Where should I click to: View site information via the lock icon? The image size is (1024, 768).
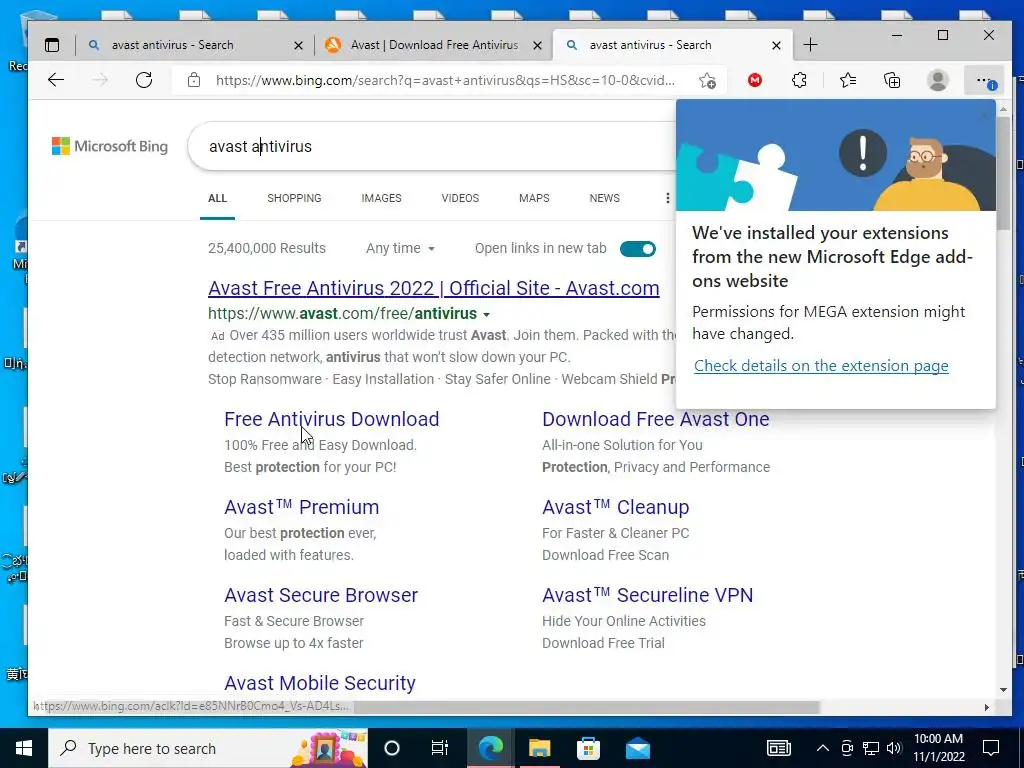(194, 80)
